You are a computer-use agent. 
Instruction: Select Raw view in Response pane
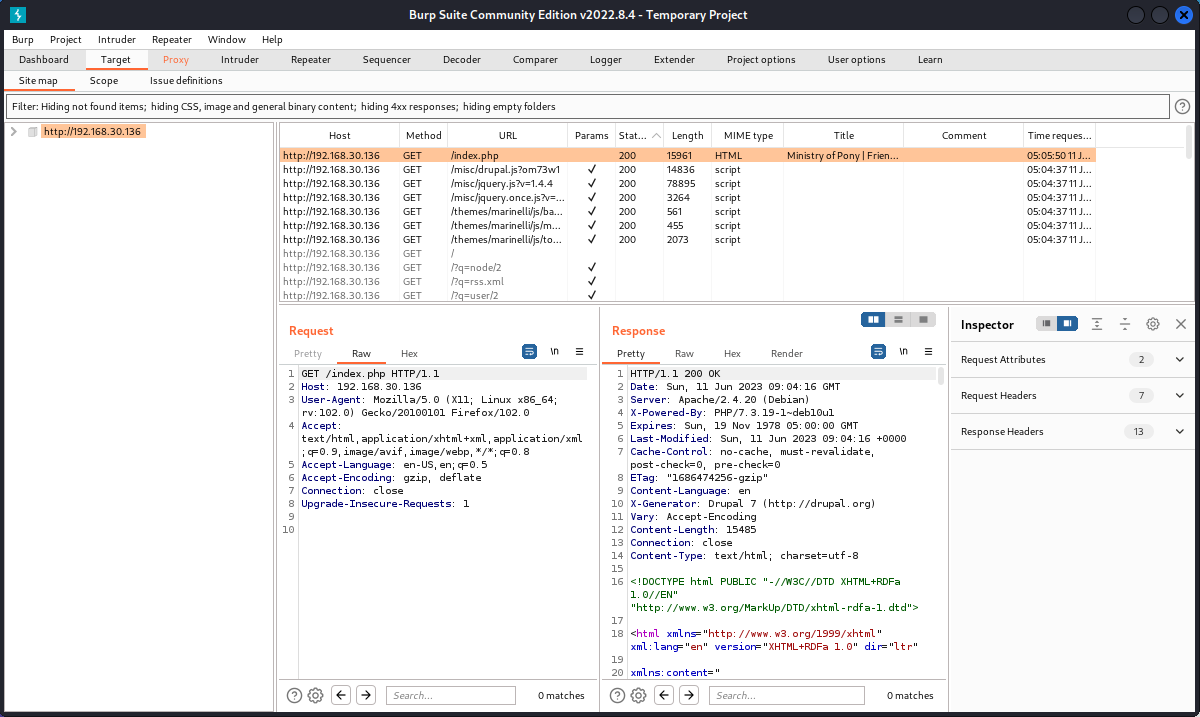(684, 354)
